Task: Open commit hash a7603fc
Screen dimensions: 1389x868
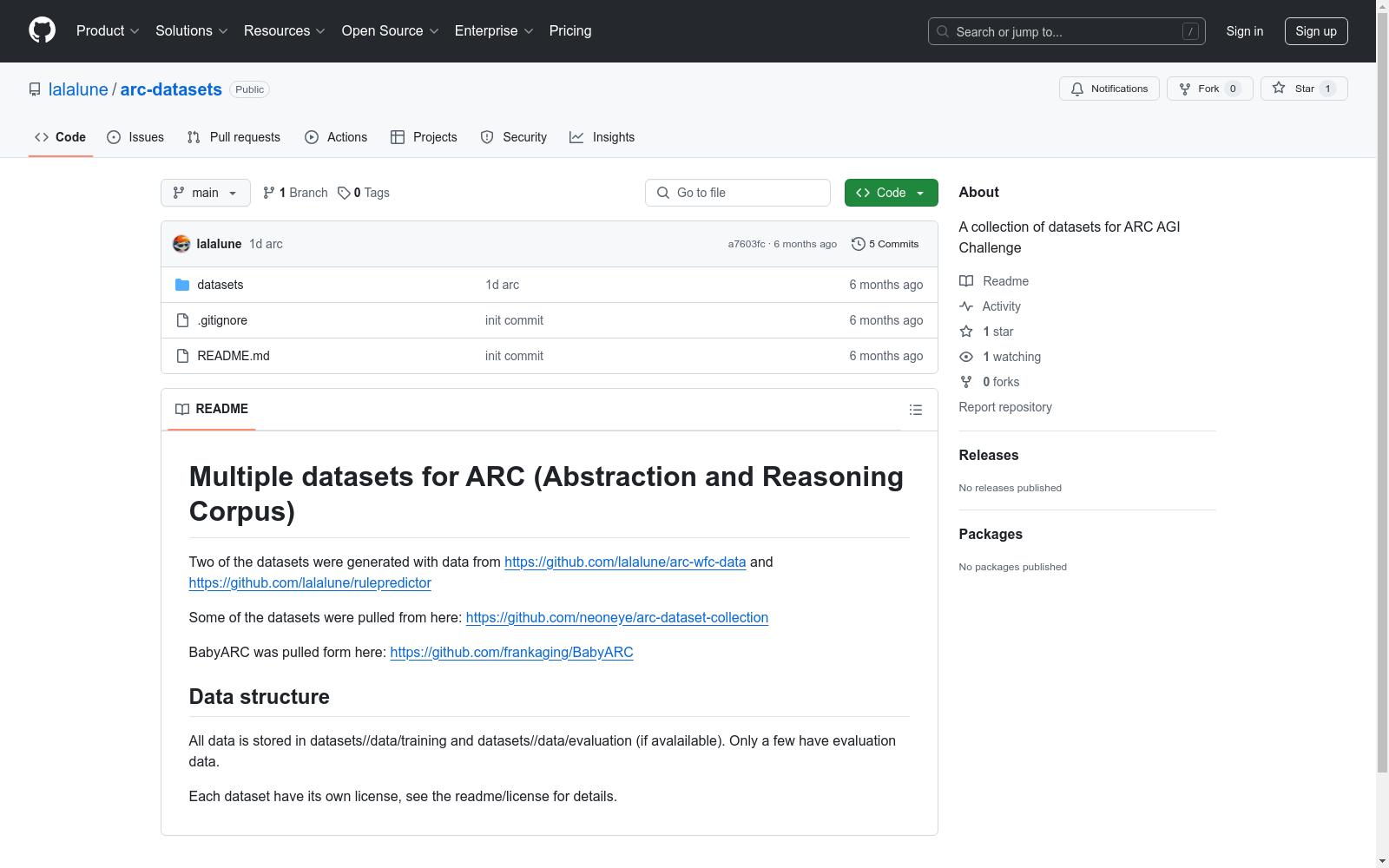Action: point(747,244)
